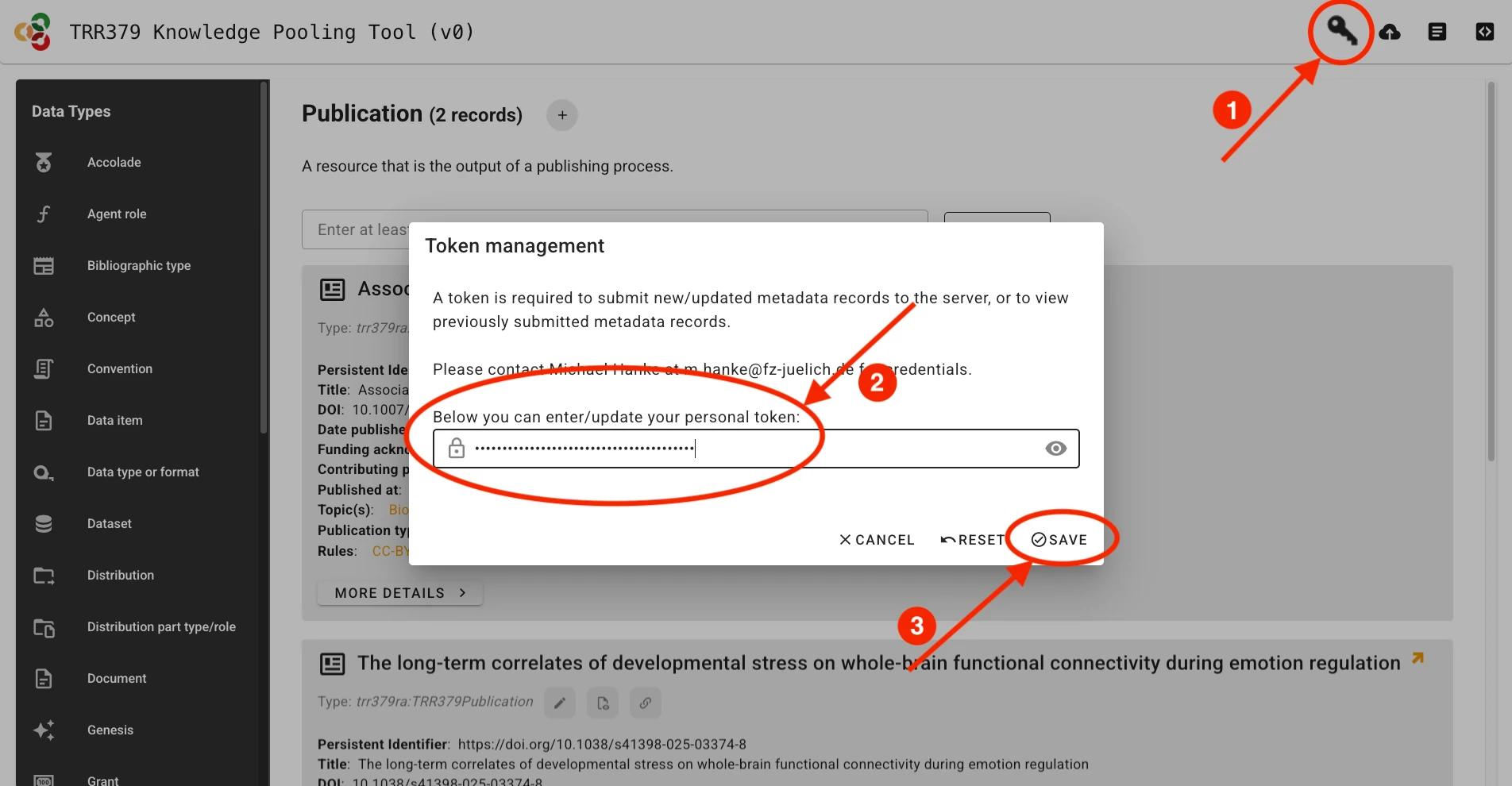
Task: Click the link icon on the publication record
Action: (645, 703)
